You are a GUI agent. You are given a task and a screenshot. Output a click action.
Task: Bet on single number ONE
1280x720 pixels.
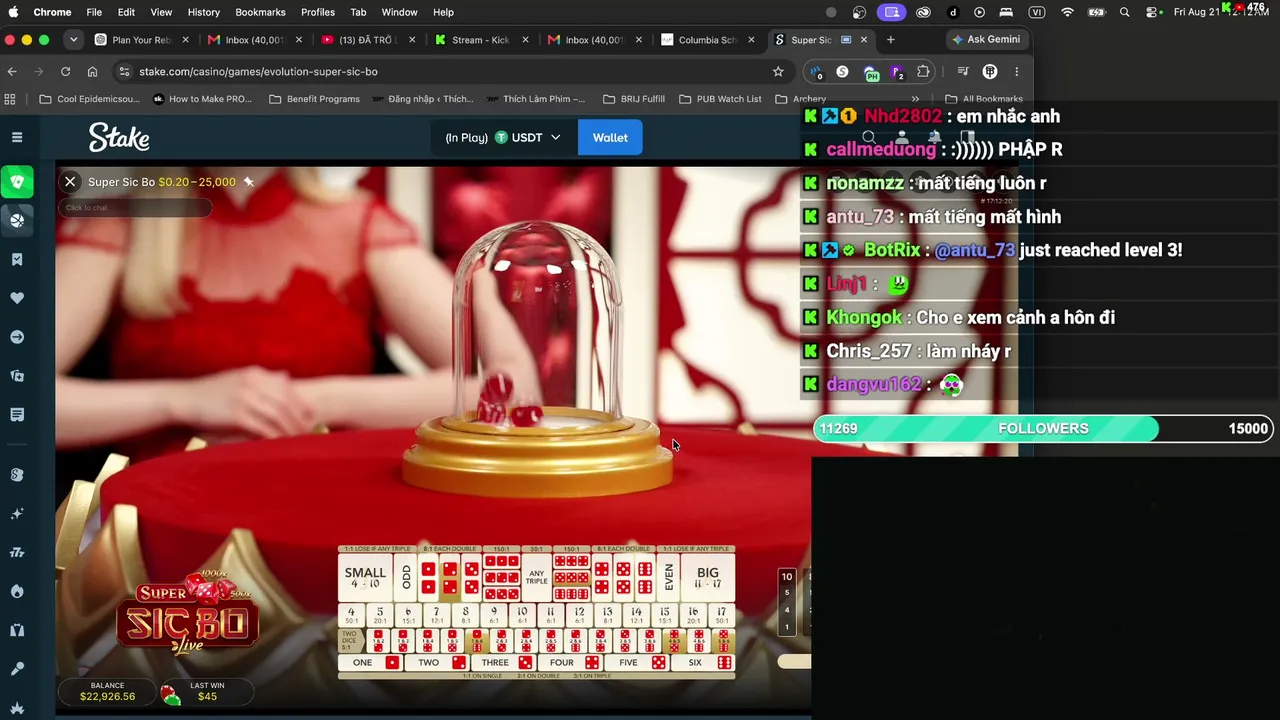pos(371,663)
